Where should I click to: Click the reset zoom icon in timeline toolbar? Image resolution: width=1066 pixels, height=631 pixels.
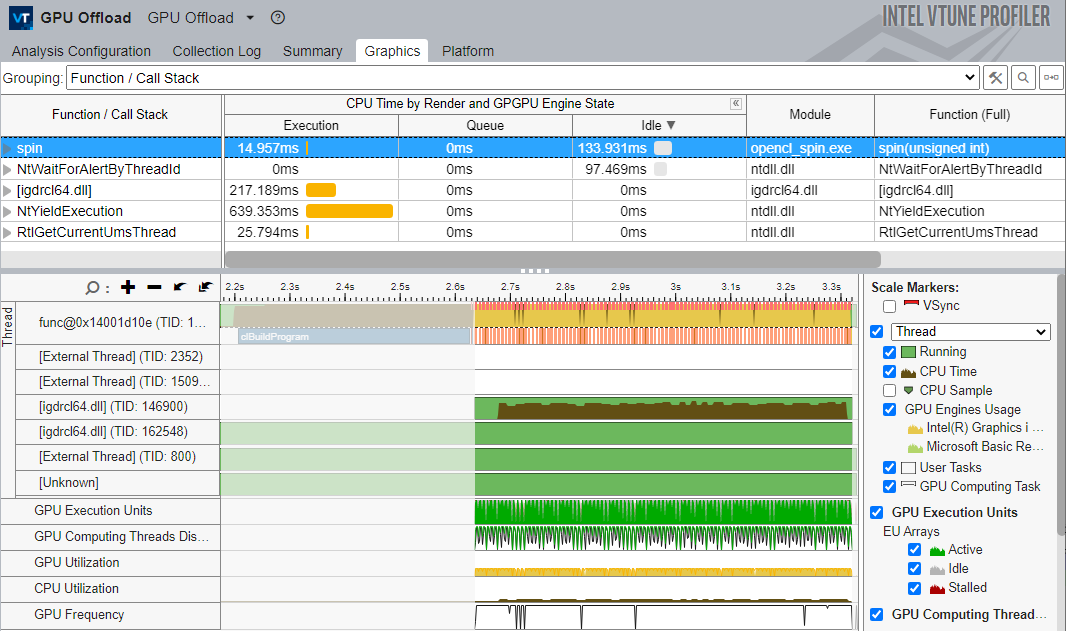tap(206, 288)
